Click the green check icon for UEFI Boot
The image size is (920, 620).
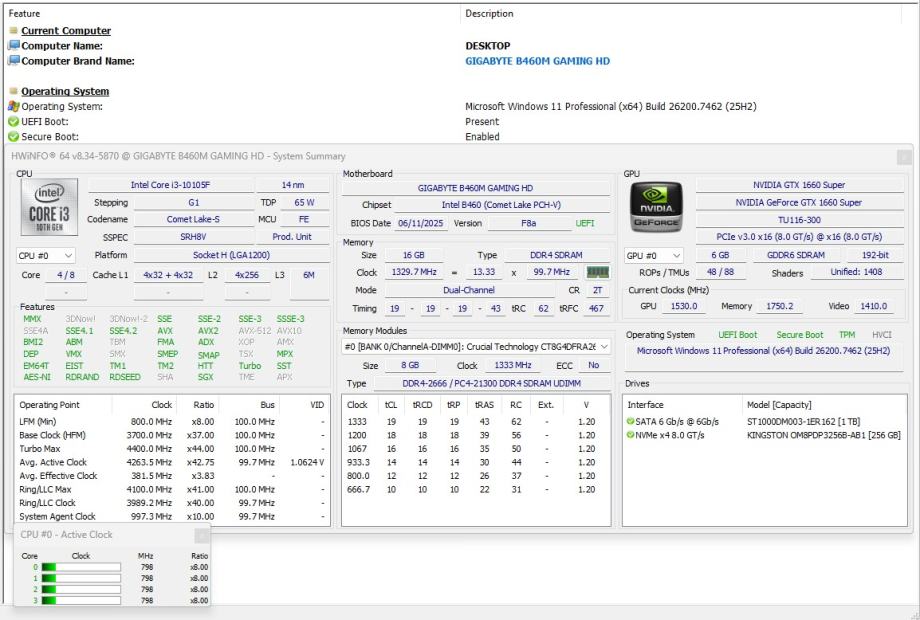tap(13, 121)
